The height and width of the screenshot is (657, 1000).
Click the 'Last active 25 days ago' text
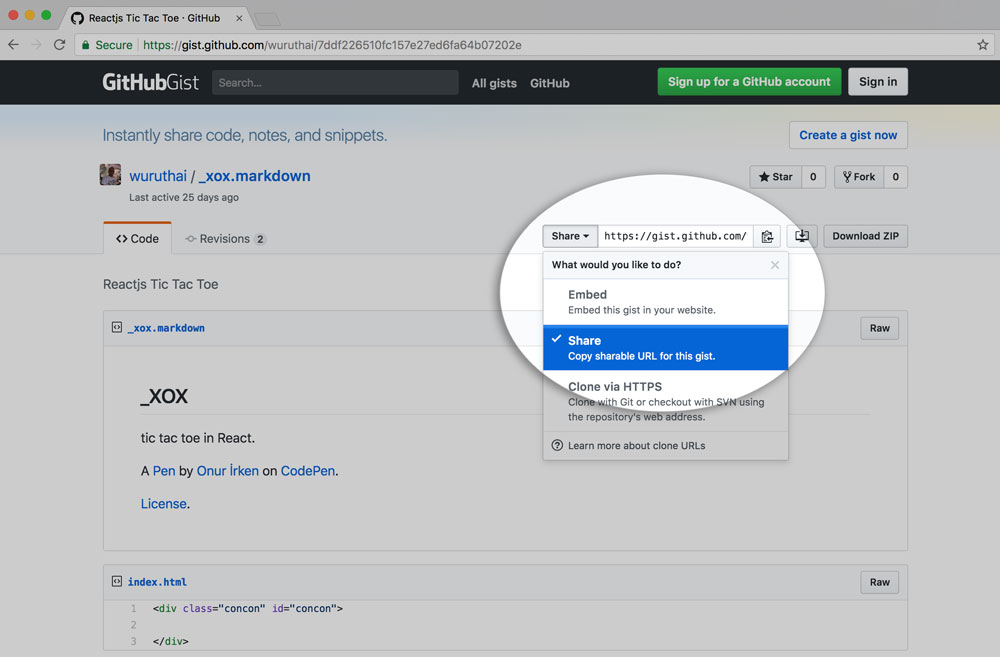click(184, 197)
